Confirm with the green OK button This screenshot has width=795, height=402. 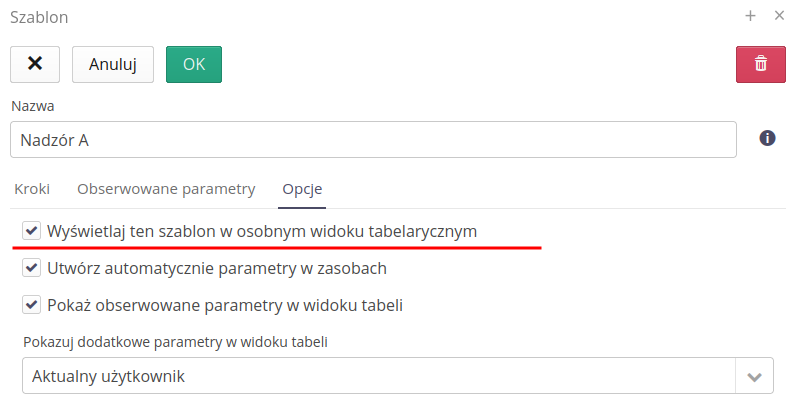pyautogui.click(x=193, y=63)
